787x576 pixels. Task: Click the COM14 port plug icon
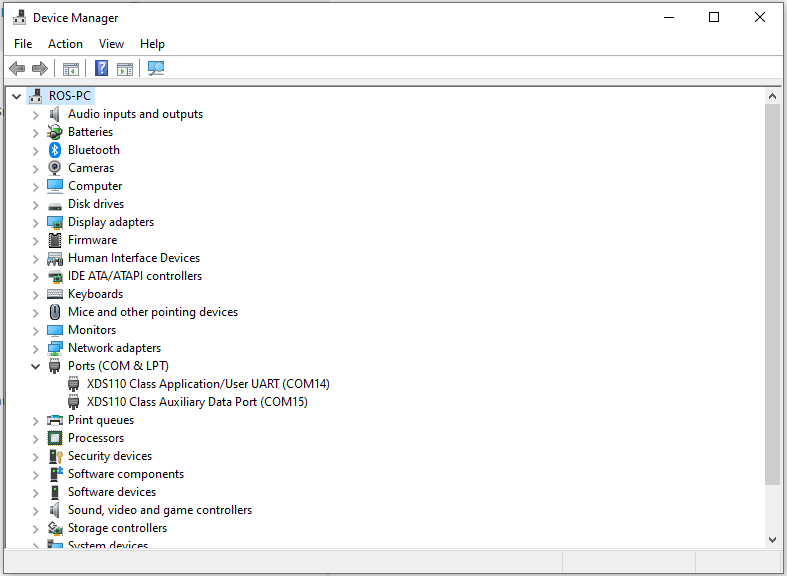pos(73,384)
